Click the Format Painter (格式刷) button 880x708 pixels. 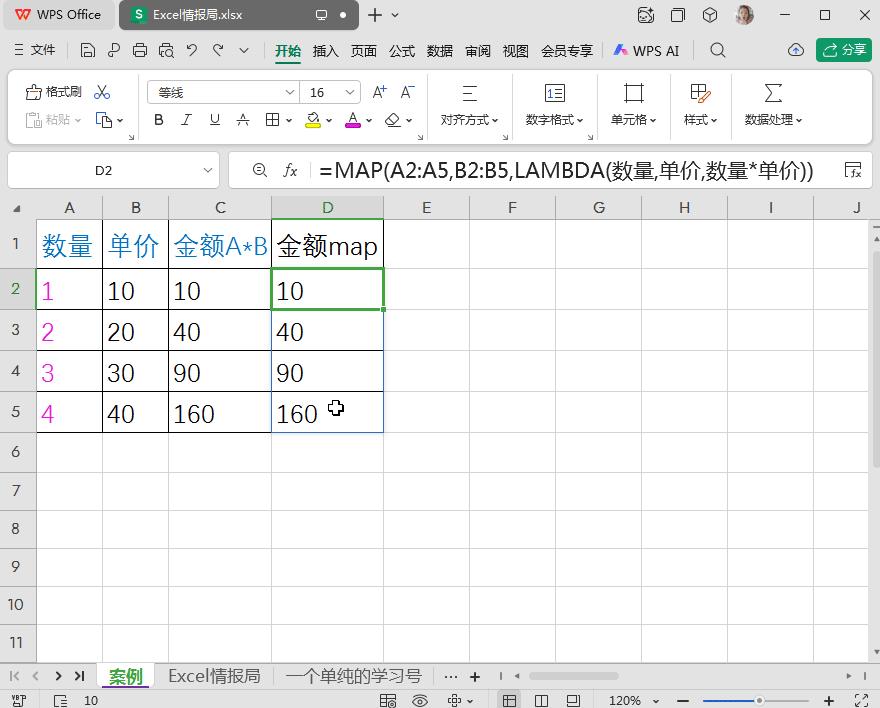[x=54, y=92]
